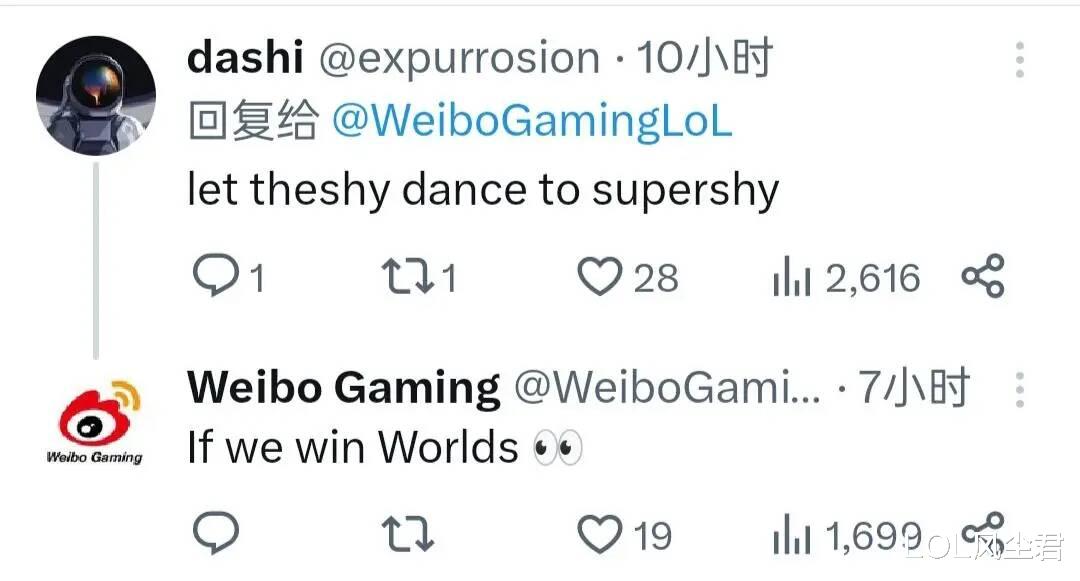Open tweet text 'let theshy dance to supershy'

click(483, 190)
